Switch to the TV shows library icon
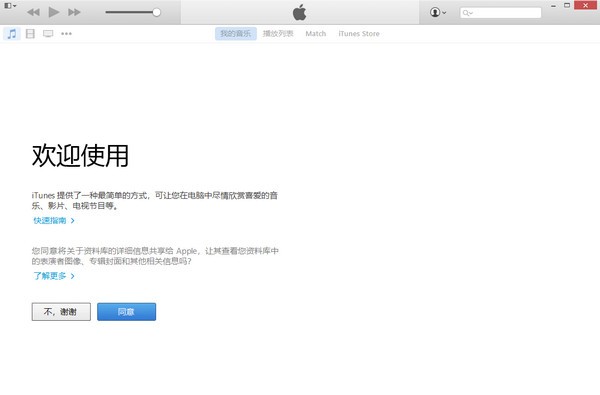Image resolution: width=600 pixels, height=395 pixels. 48,34
